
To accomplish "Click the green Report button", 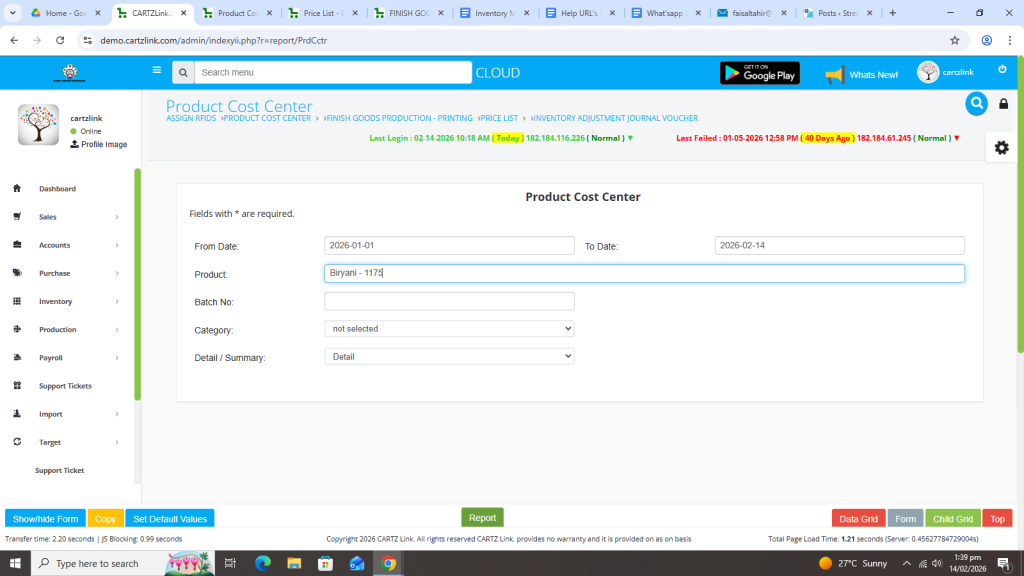I will [482, 517].
